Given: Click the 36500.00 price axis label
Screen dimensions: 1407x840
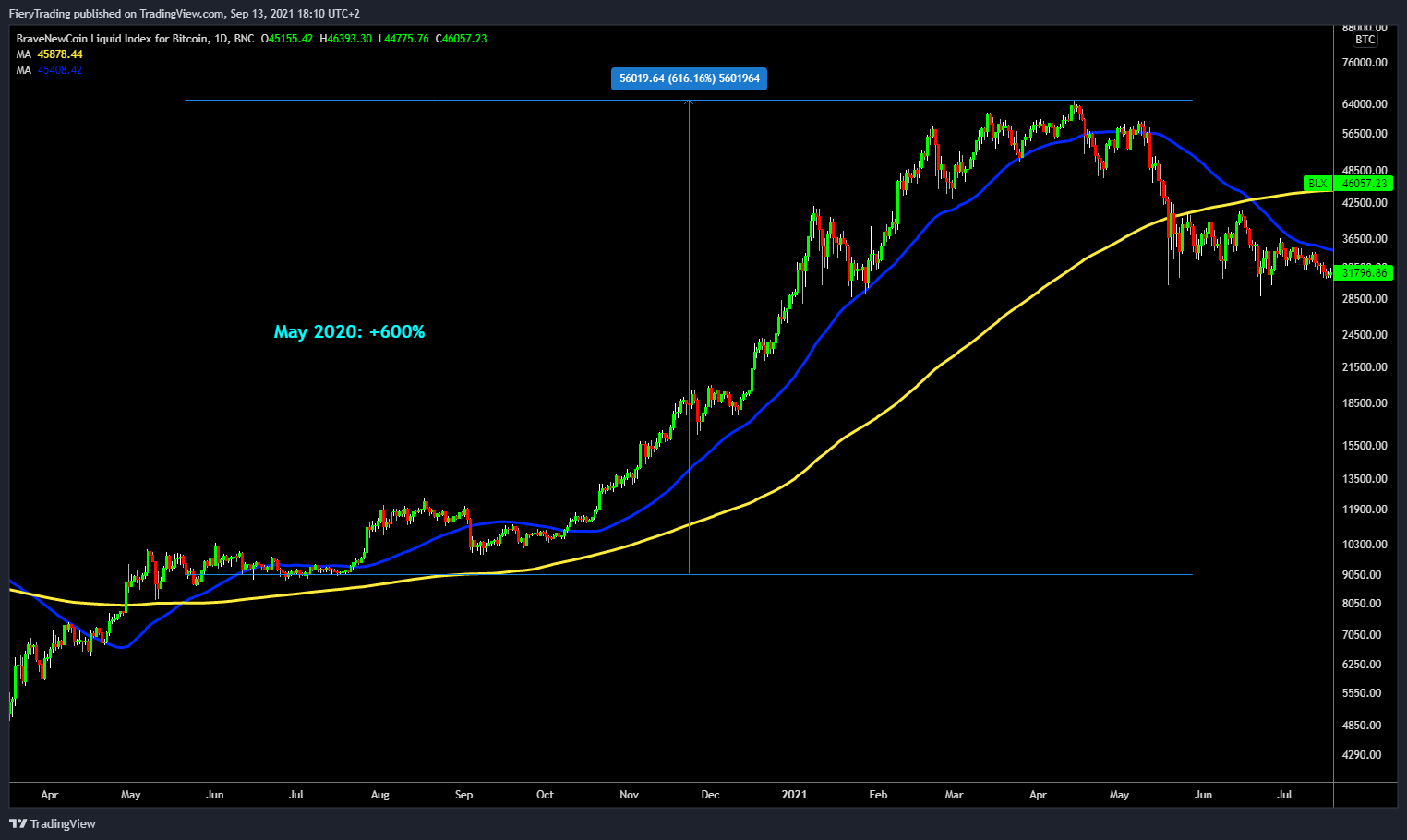Looking at the screenshot, I should 1365,239.
